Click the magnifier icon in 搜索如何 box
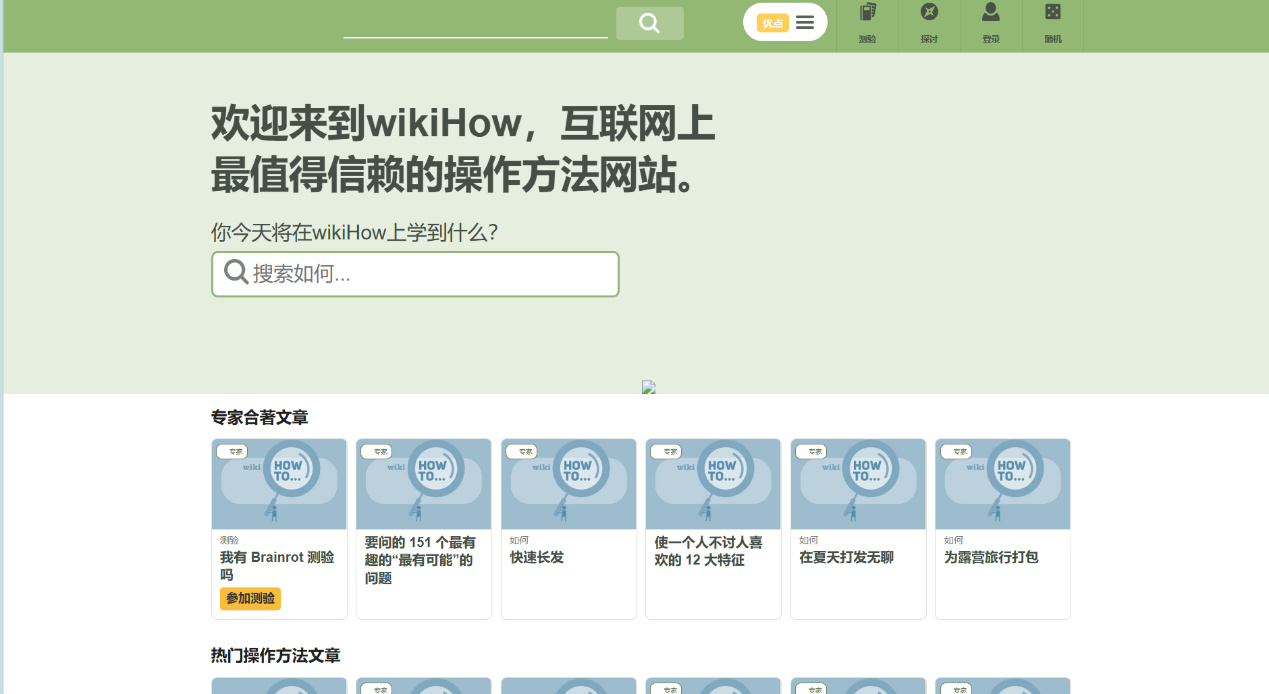 pos(236,272)
